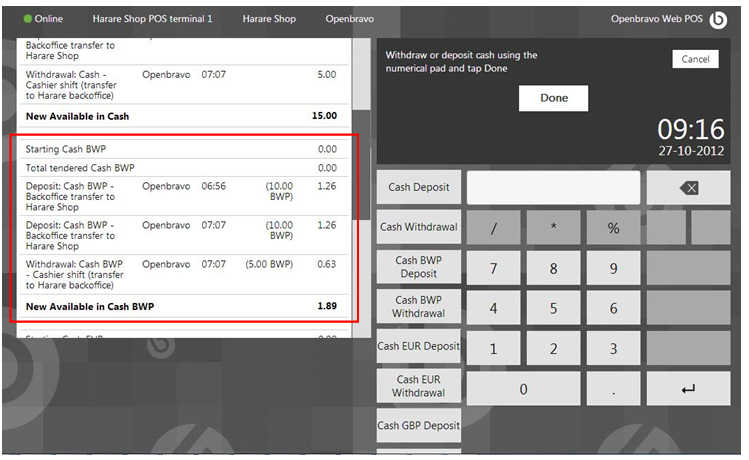Click the transactions list scrollbar thumb

pyautogui.click(x=361, y=165)
